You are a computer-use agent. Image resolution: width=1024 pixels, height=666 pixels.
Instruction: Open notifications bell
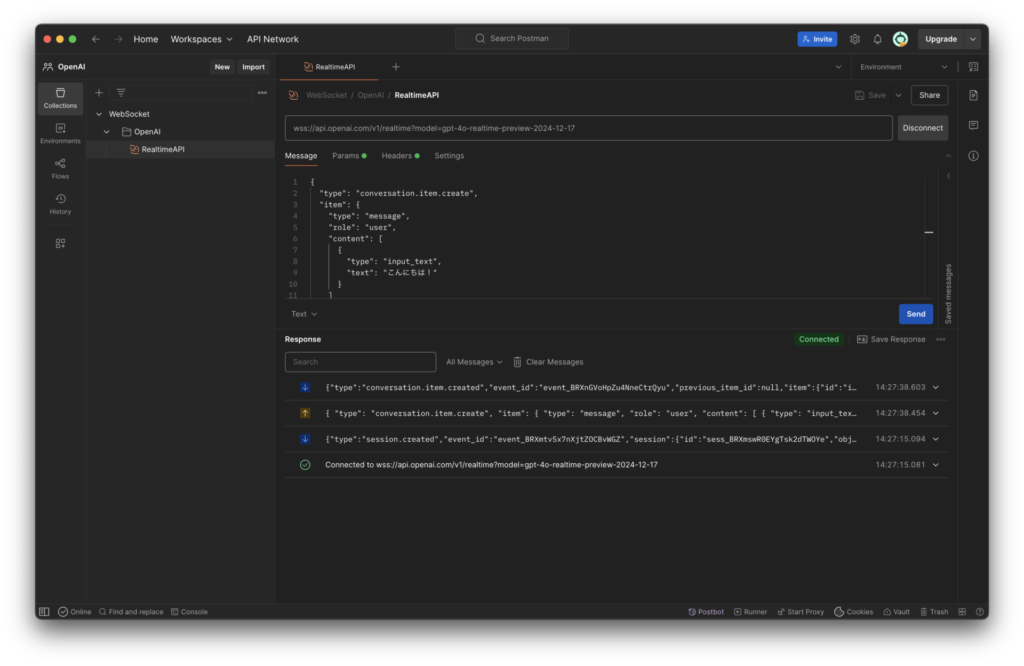pos(877,39)
